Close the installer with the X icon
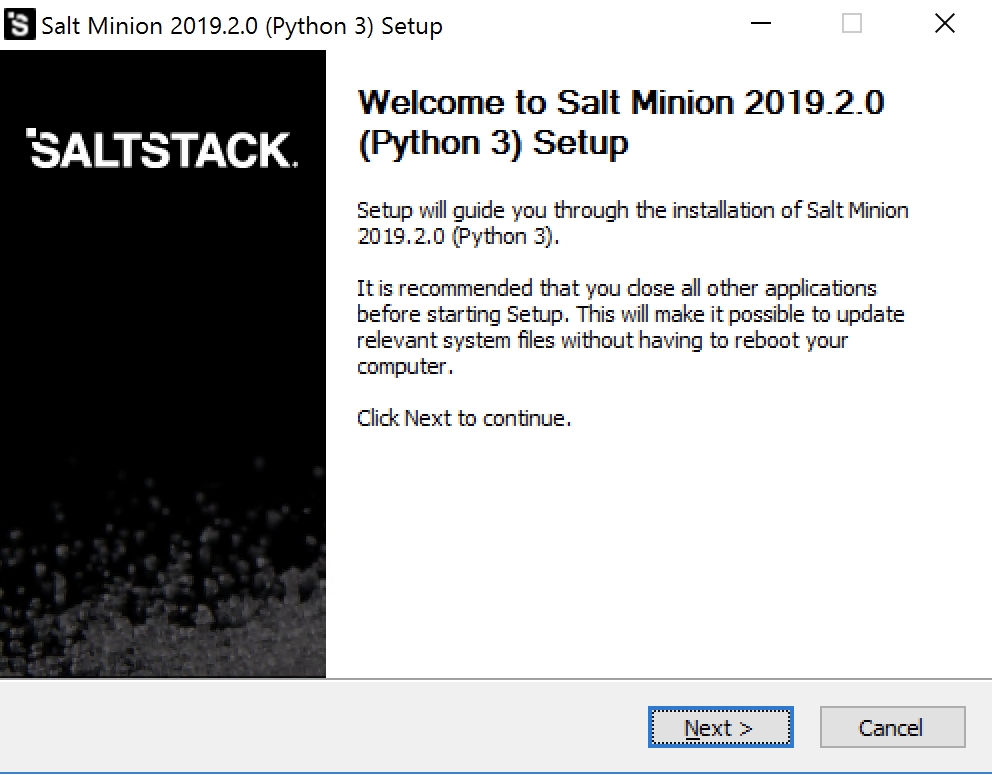 pyautogui.click(x=945, y=24)
